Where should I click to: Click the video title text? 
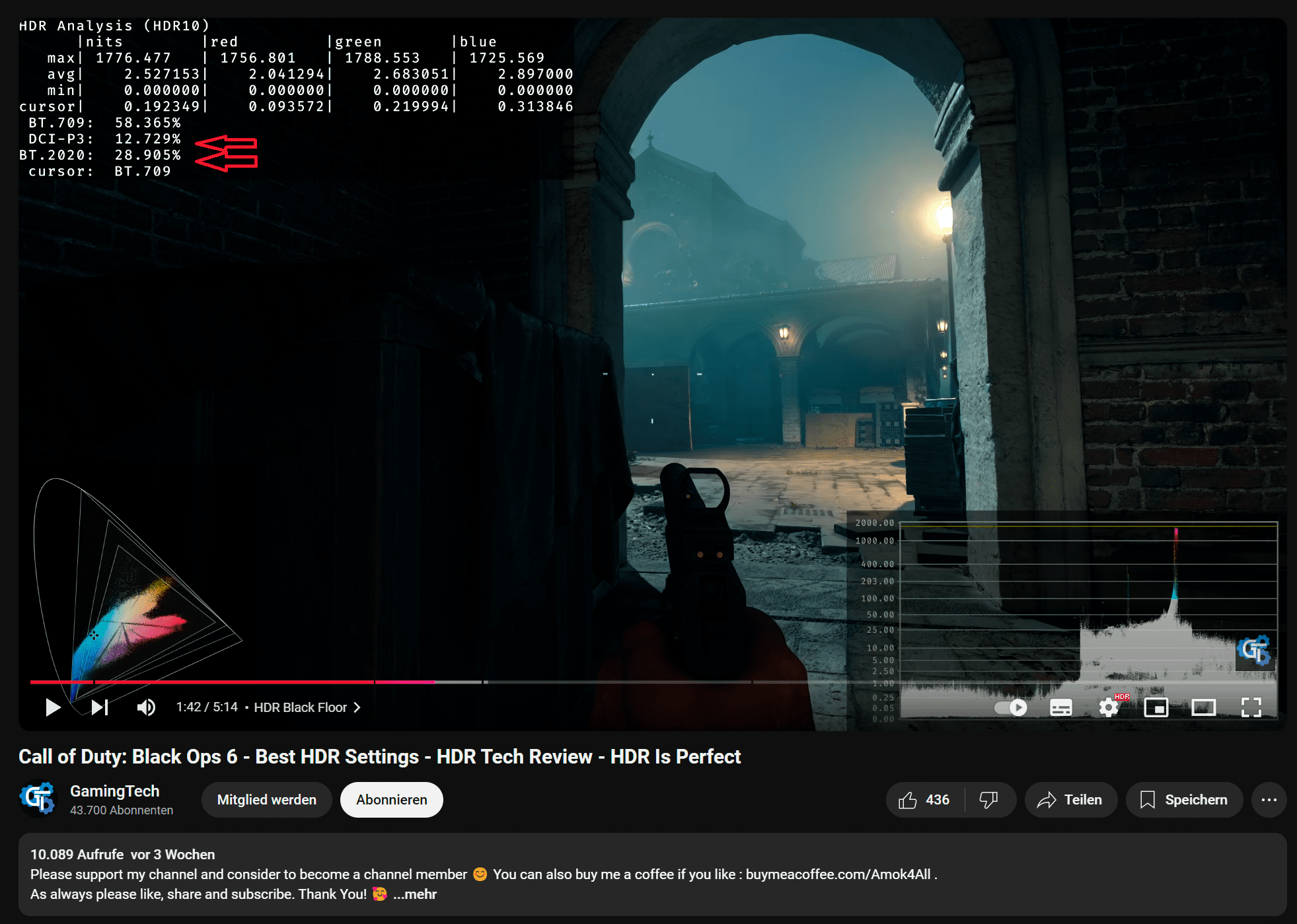coord(380,757)
